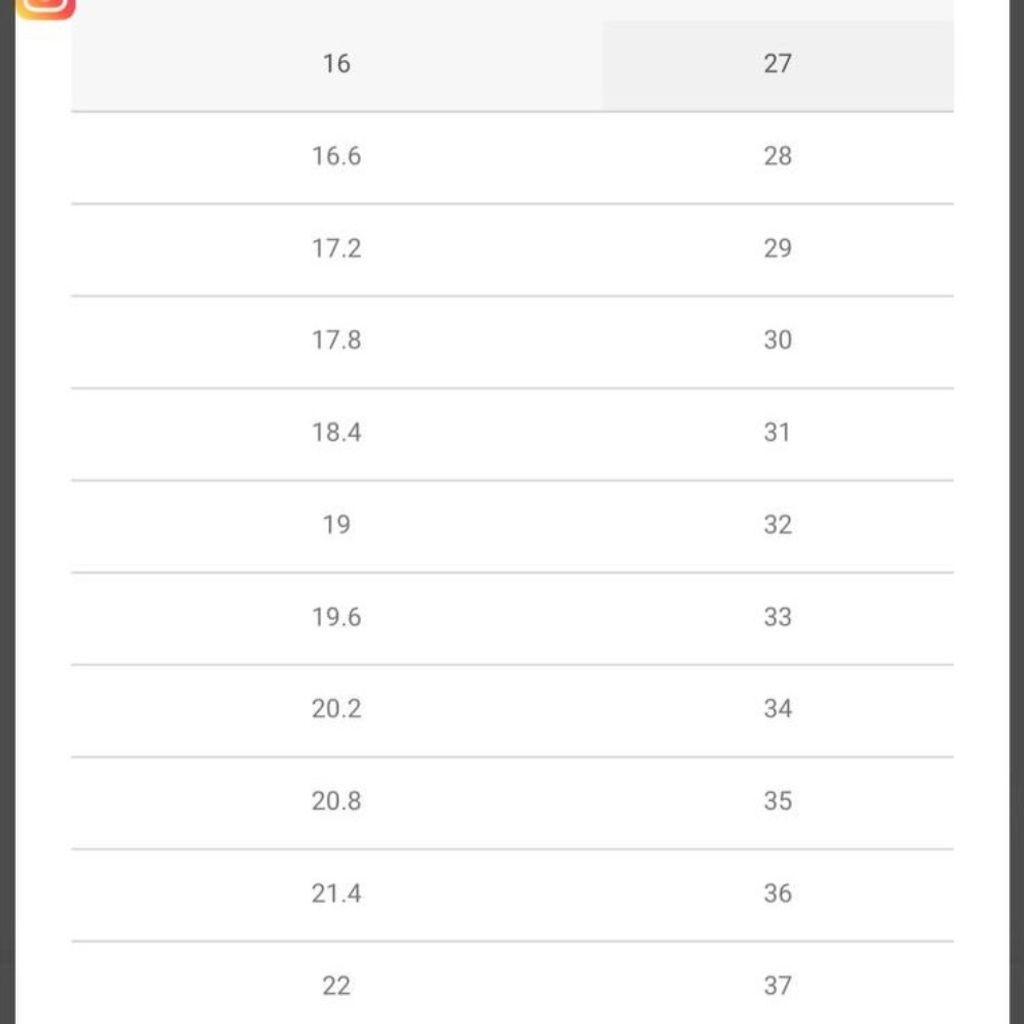Select the 18.4 measurement cell
This screenshot has width=1024, height=1024.
coord(336,432)
